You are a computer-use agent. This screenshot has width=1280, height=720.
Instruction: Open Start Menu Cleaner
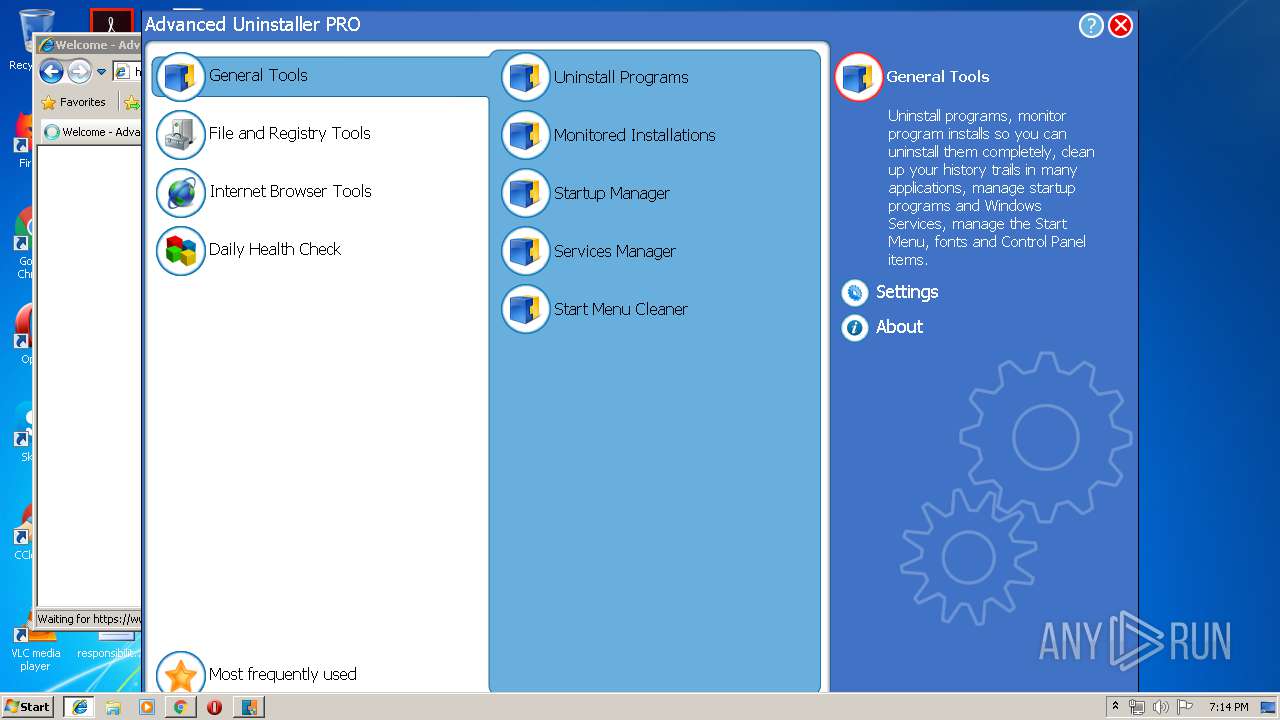pyautogui.click(x=621, y=309)
